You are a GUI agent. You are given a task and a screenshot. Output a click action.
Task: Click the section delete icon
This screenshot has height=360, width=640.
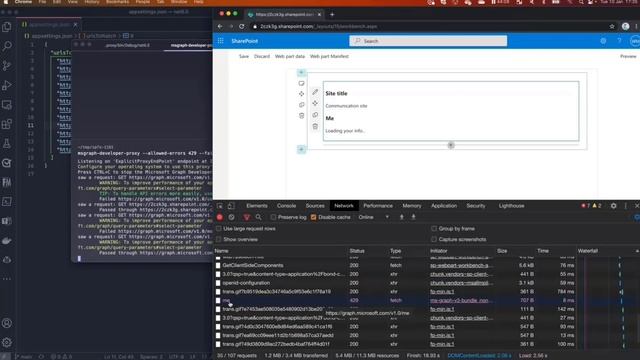(301, 116)
